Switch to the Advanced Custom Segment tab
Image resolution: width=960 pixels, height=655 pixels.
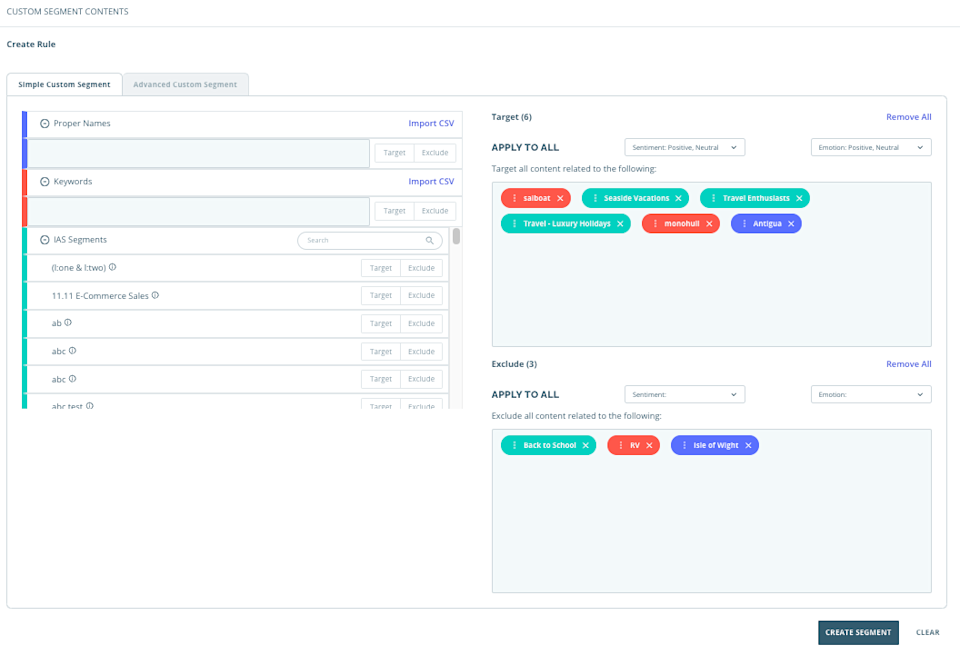coord(185,84)
